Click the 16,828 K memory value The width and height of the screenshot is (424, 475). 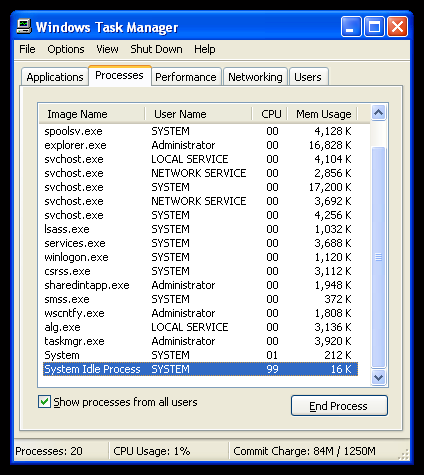(330, 145)
